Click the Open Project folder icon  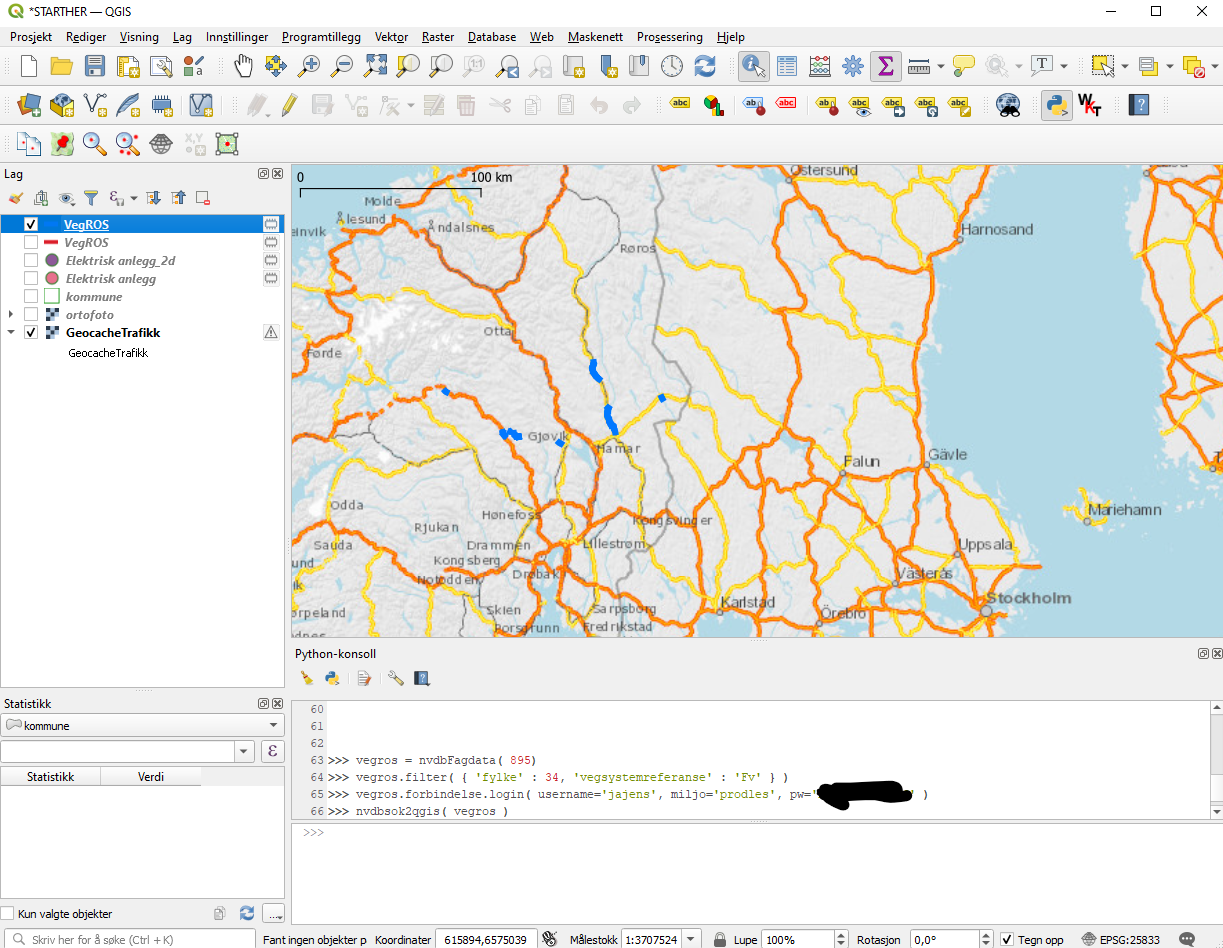(x=62, y=66)
